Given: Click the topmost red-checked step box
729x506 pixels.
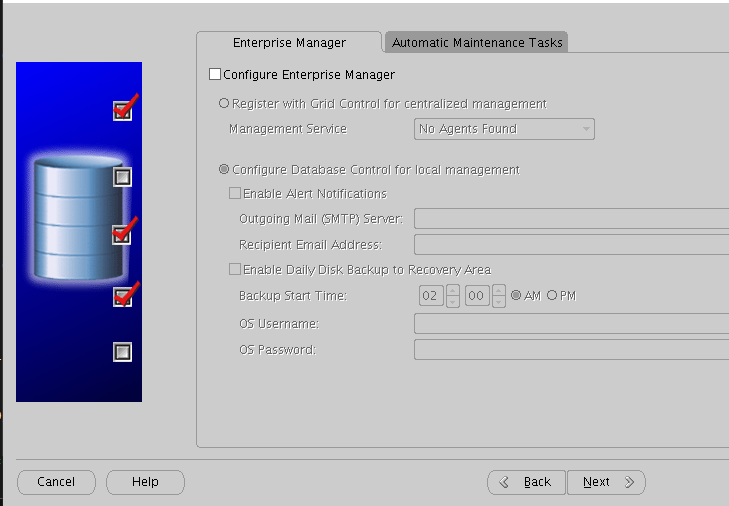Looking at the screenshot, I should pos(123,111).
